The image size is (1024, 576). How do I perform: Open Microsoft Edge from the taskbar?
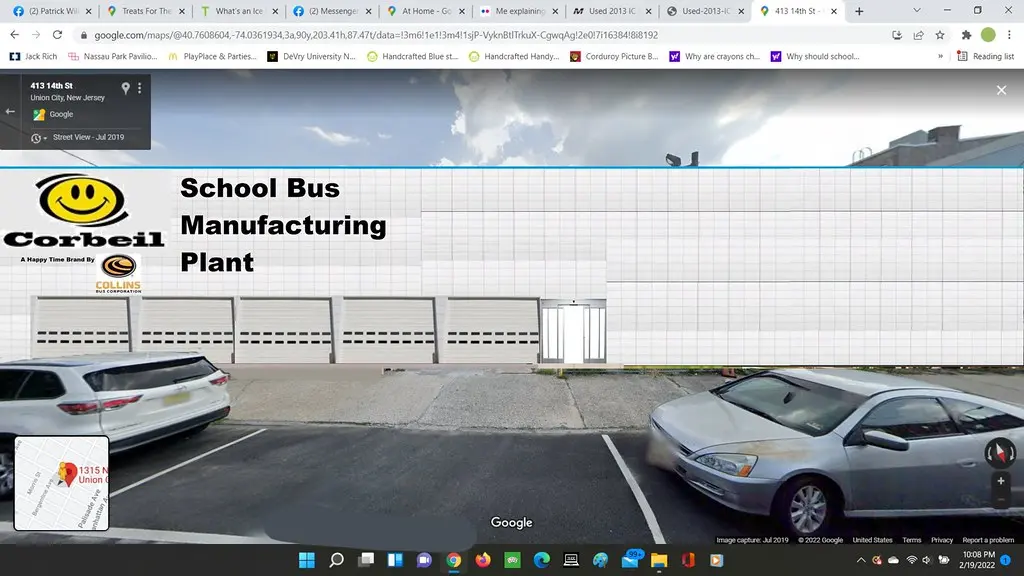[541, 560]
